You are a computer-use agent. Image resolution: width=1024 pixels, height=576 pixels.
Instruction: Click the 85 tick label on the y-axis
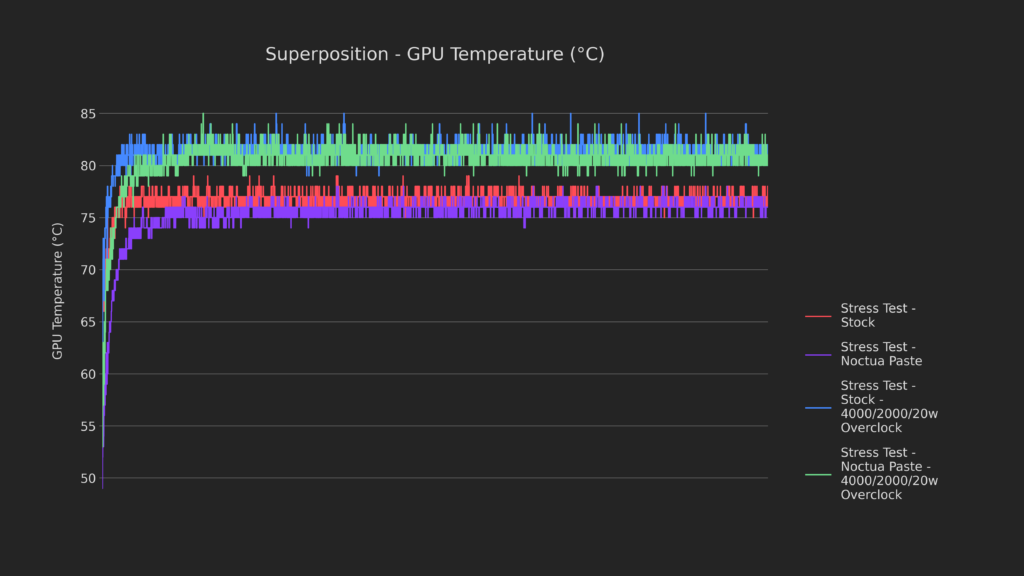[87, 114]
